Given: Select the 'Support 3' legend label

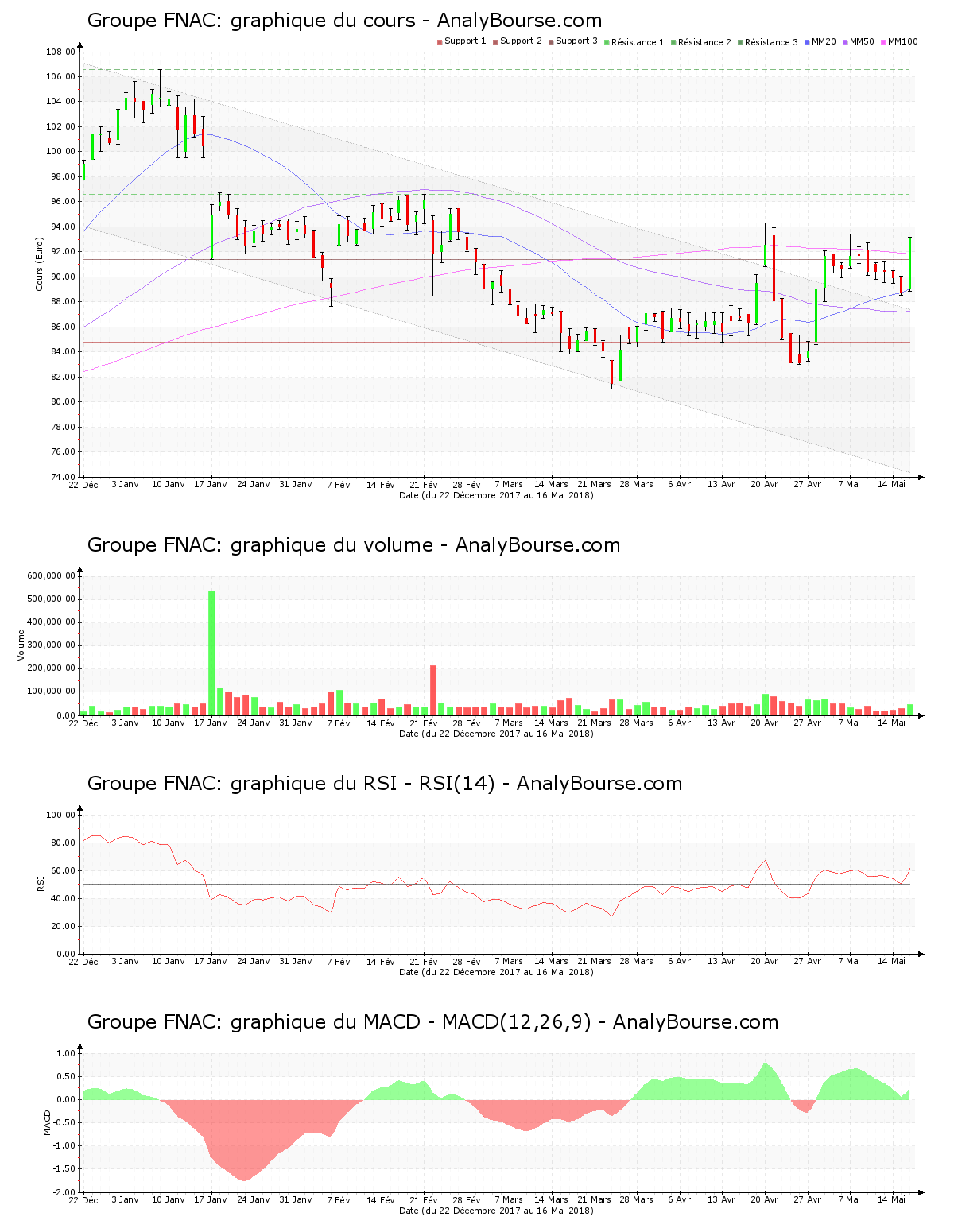Looking at the screenshot, I should pyautogui.click(x=576, y=41).
